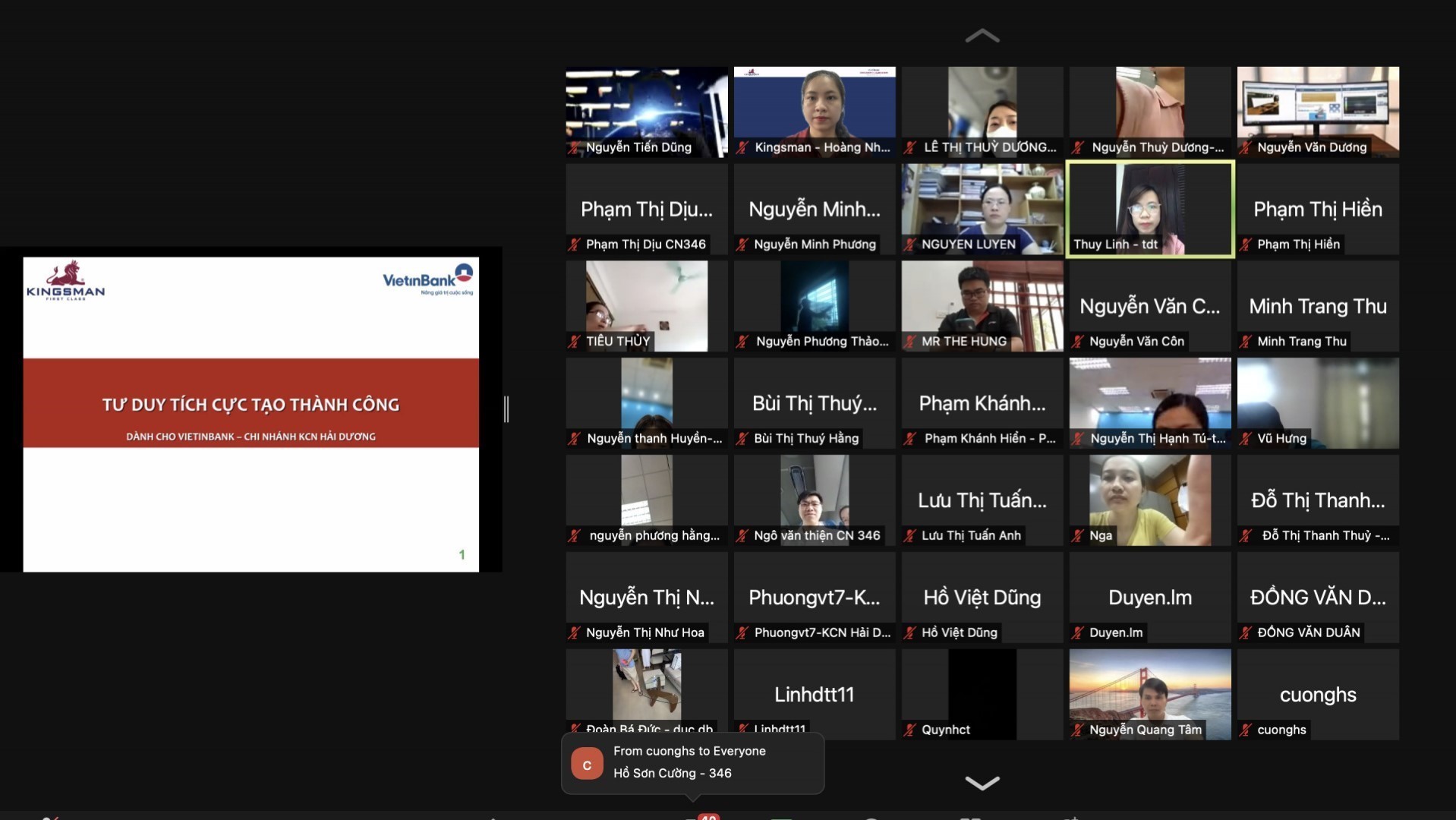This screenshot has height=820, width=1456.
Task: Click muted mic icon next to NGUYEN LUYEN
Action: (x=910, y=244)
